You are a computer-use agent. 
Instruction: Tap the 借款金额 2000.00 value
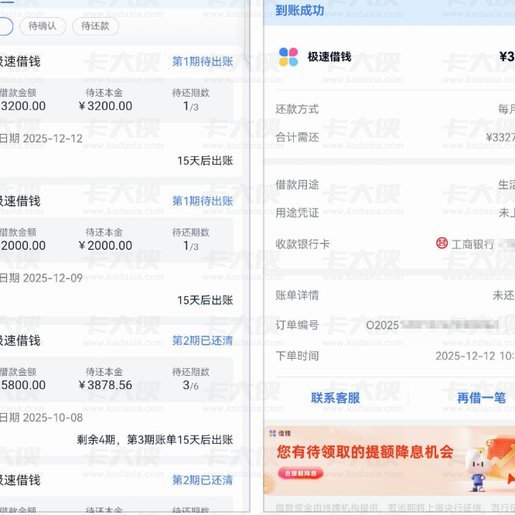[x=23, y=246]
